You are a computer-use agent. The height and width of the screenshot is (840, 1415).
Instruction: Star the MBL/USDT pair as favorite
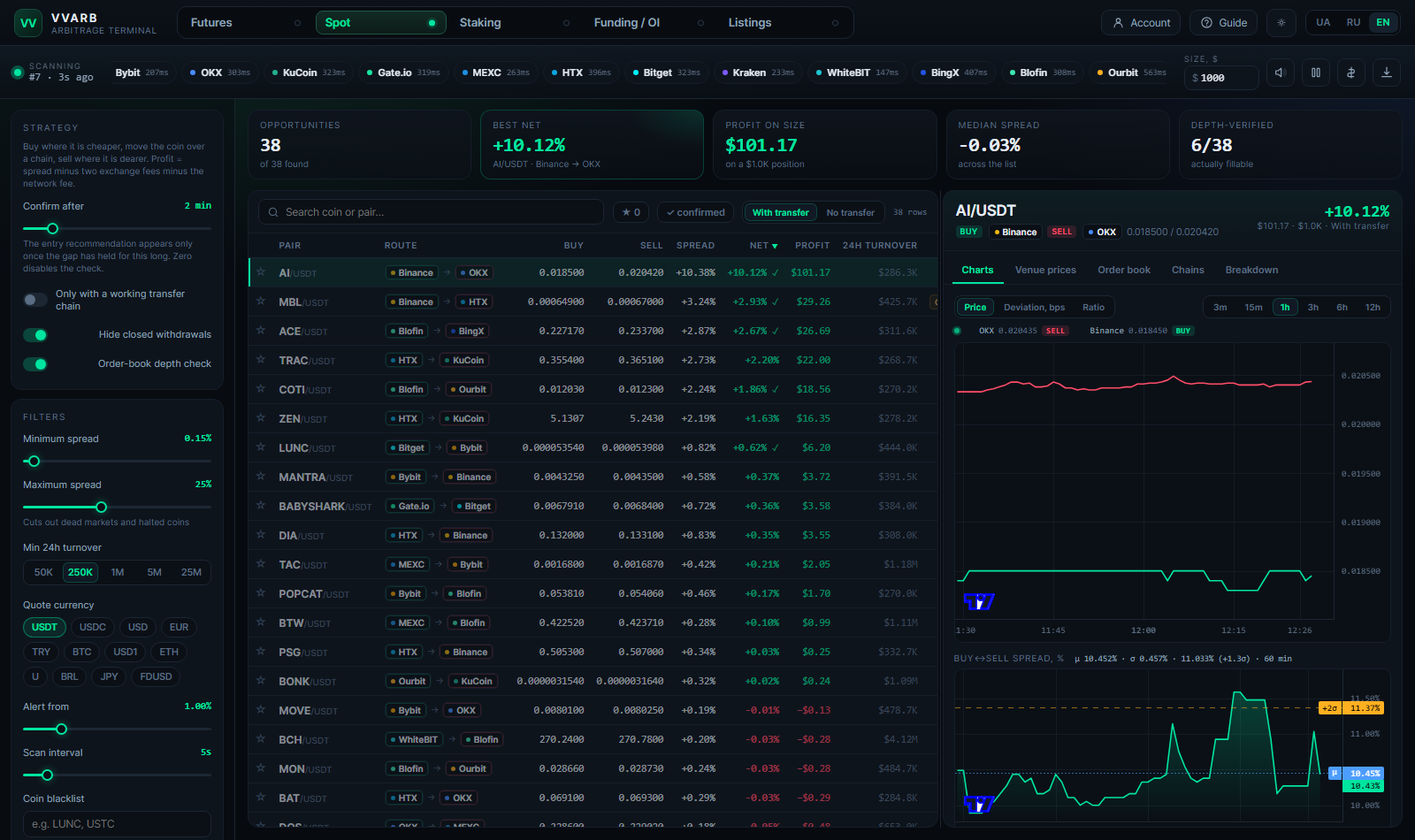click(x=261, y=302)
